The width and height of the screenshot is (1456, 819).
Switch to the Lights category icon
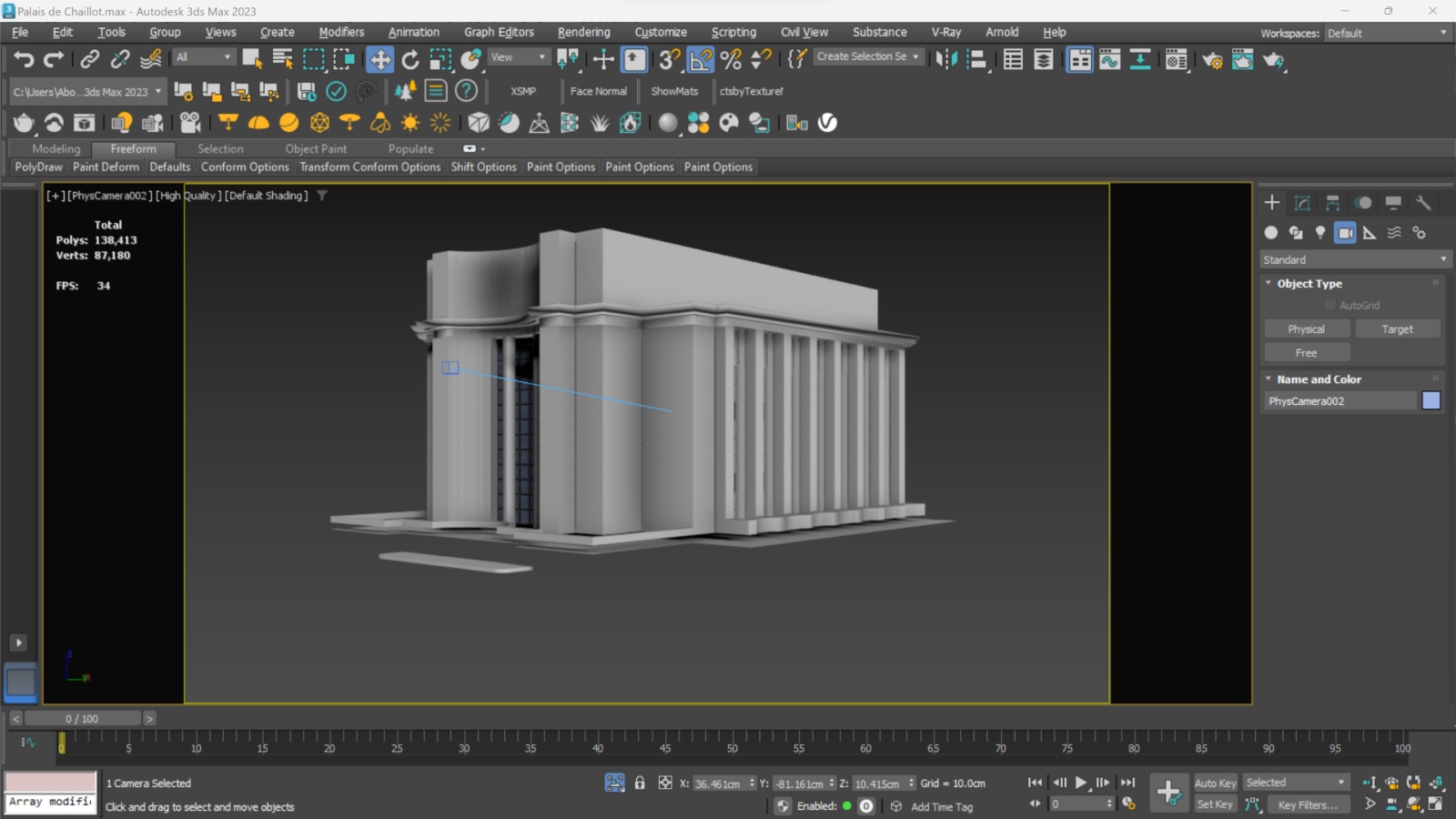click(x=1320, y=233)
